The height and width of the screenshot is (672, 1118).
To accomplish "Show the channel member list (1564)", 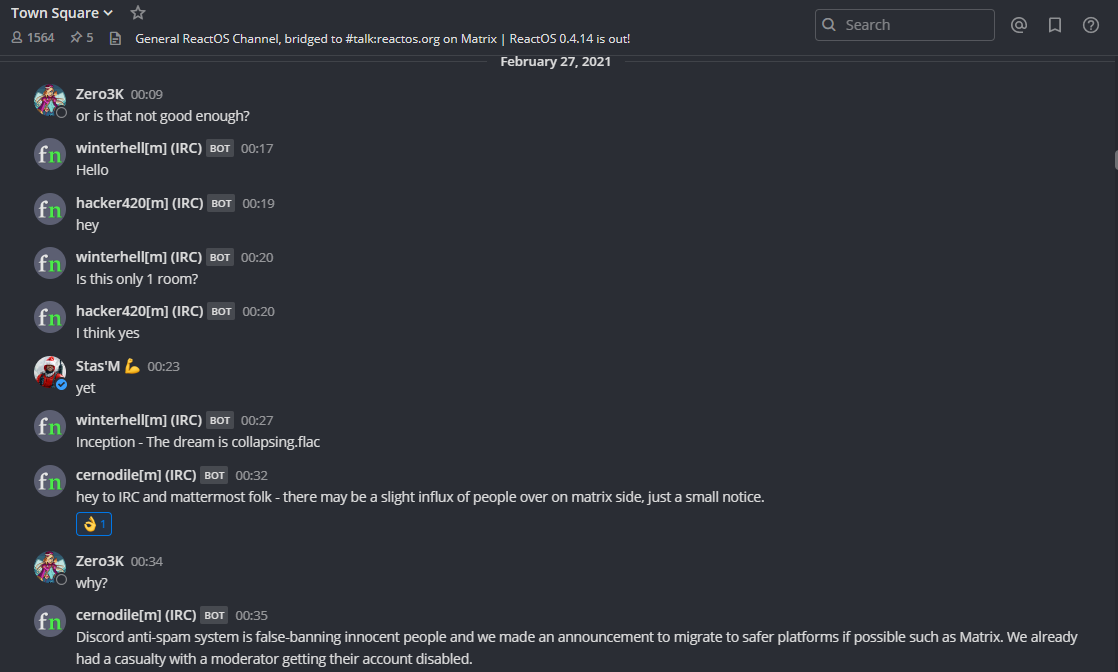I will tap(33, 38).
